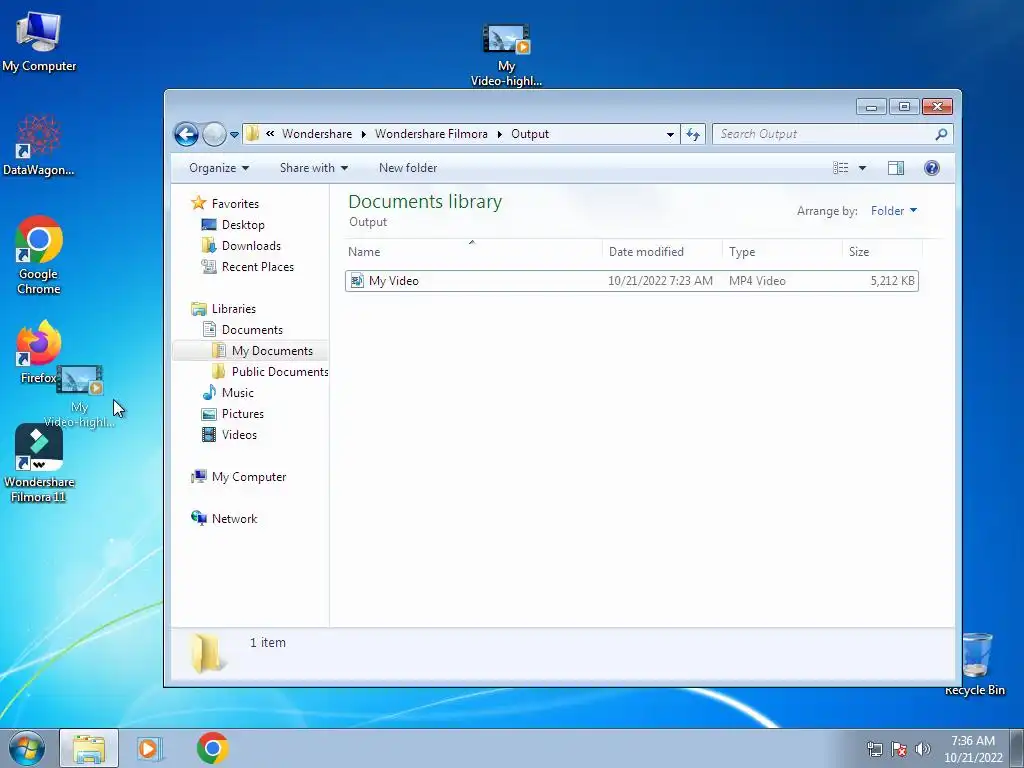Expand arrow after Wondershare Filmora breadcrumb
The width and height of the screenshot is (1024, 768).
pos(500,134)
